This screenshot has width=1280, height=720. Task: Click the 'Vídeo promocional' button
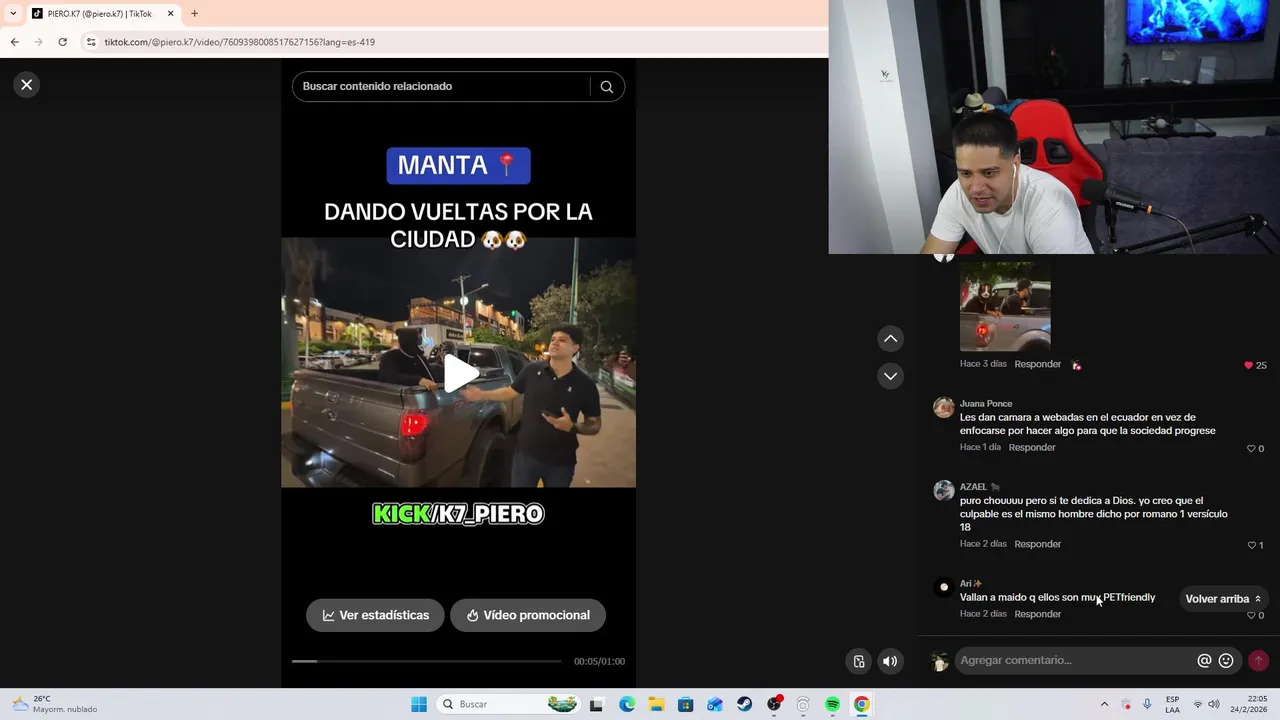click(528, 615)
